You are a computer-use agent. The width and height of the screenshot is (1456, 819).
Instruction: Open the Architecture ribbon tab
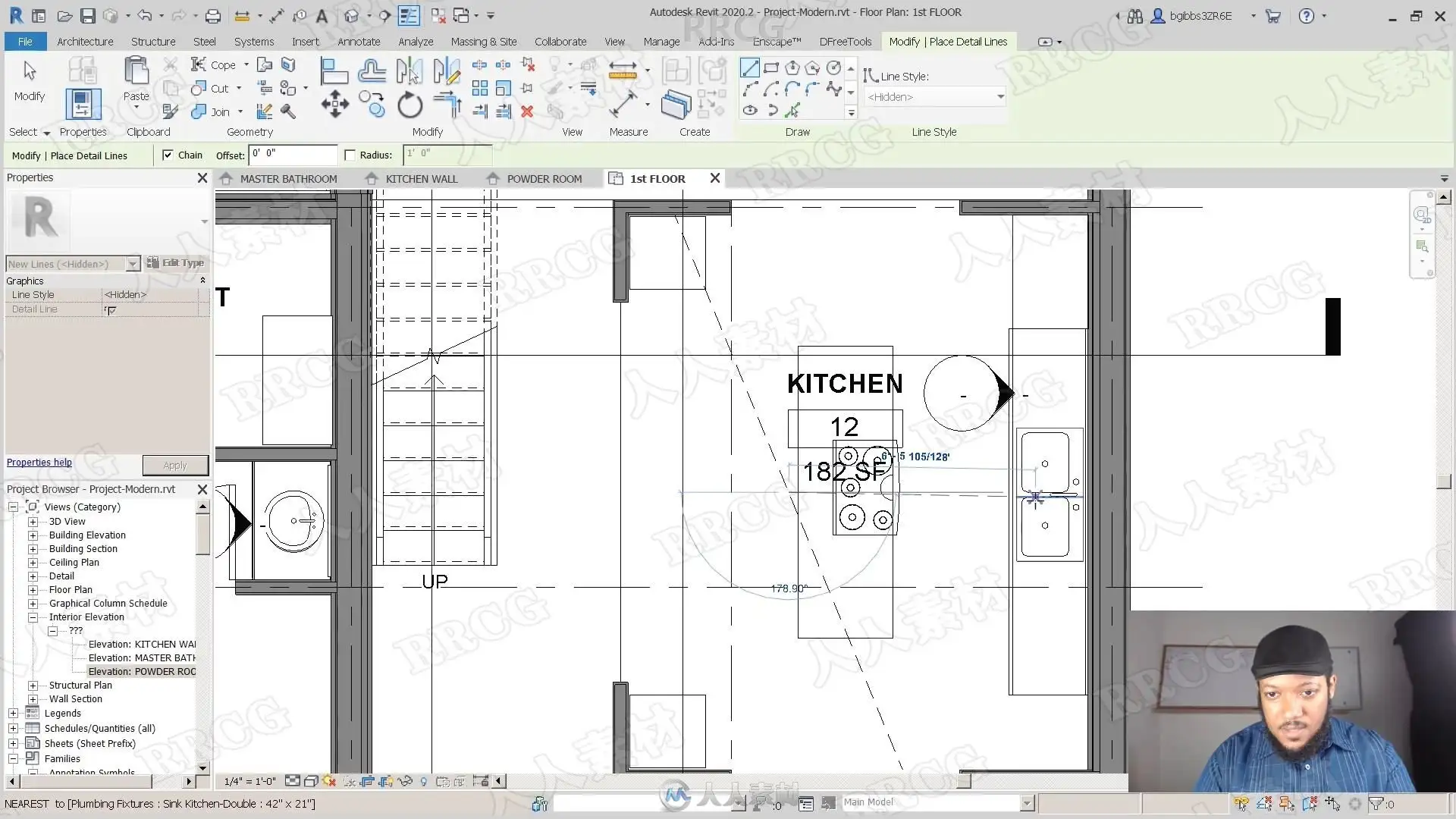click(85, 42)
